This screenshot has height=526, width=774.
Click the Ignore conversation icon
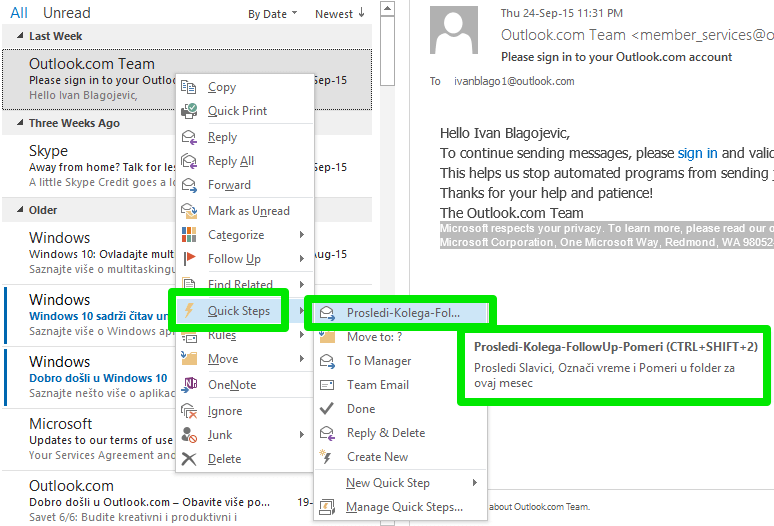(189, 411)
